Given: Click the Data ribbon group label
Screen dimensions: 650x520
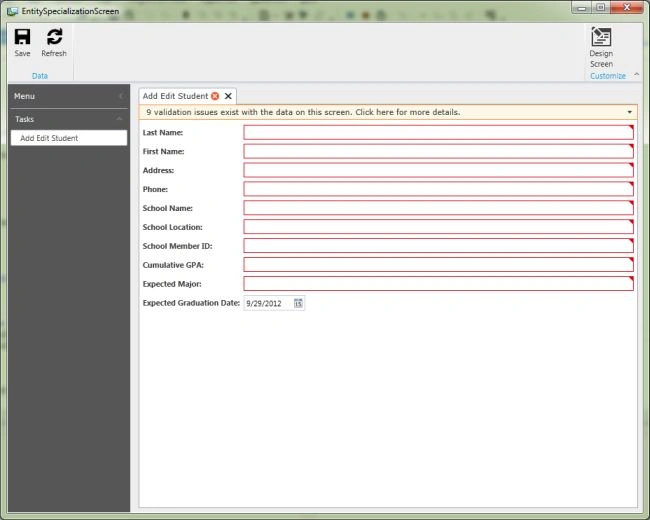Looking at the screenshot, I should [x=40, y=76].
